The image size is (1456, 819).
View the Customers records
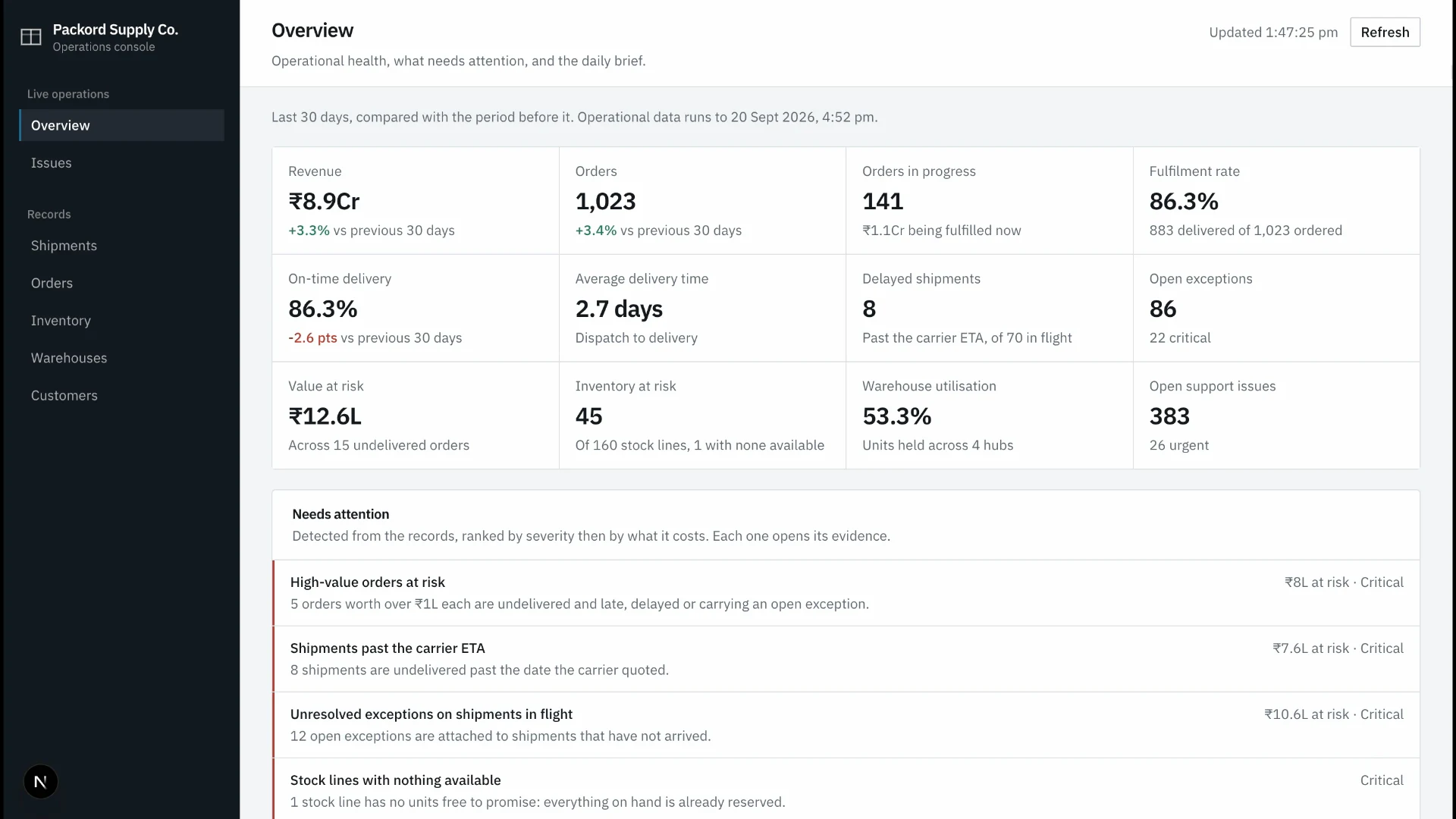[121, 396]
